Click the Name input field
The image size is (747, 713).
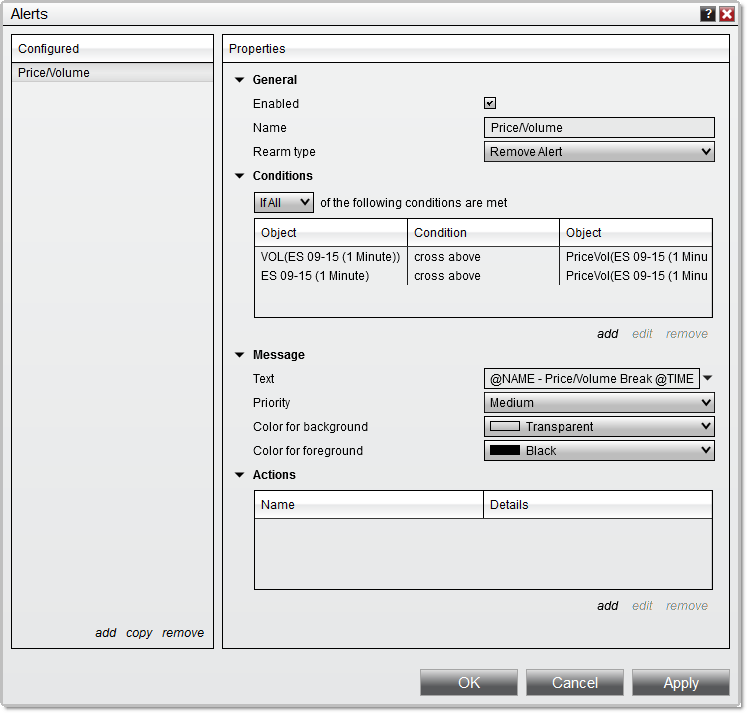599,128
